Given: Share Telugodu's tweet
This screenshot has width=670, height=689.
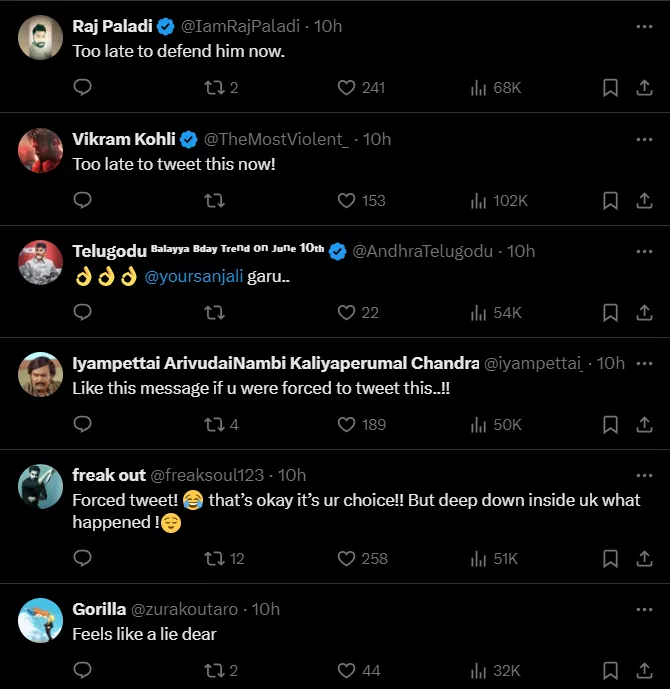Looking at the screenshot, I should coord(644,313).
